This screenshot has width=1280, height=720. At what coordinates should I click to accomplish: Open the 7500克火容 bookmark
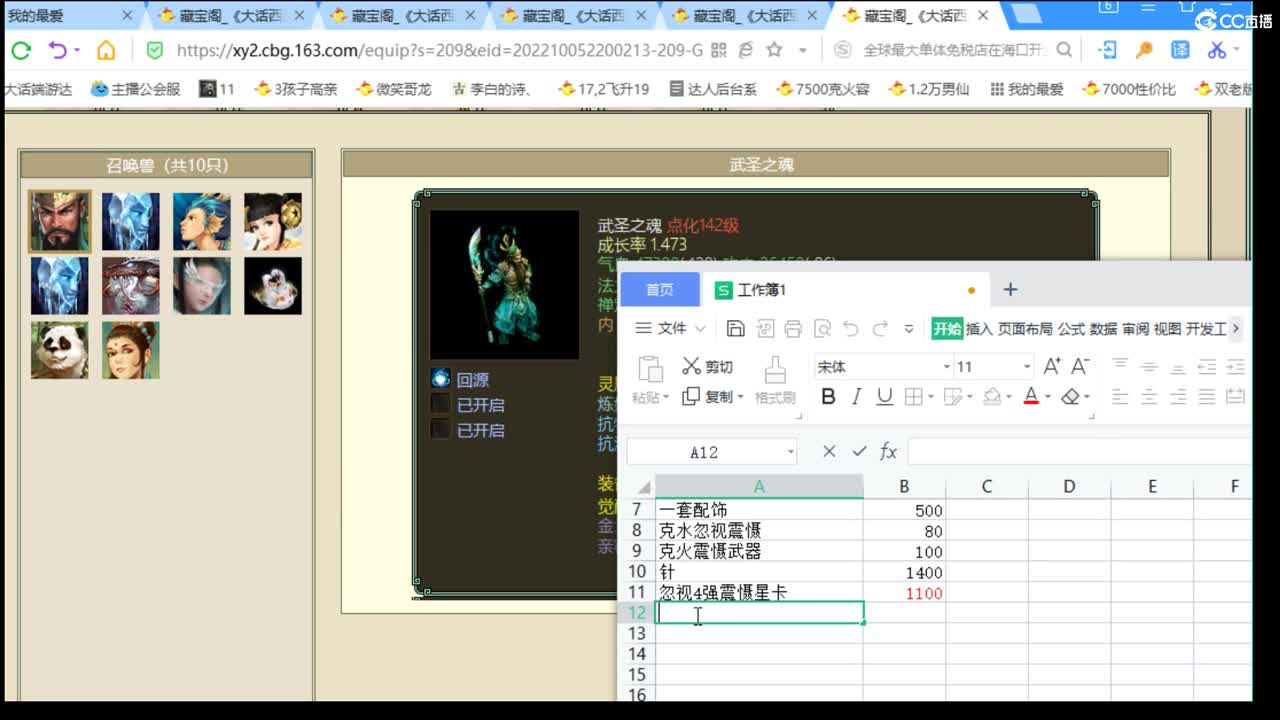coord(822,89)
